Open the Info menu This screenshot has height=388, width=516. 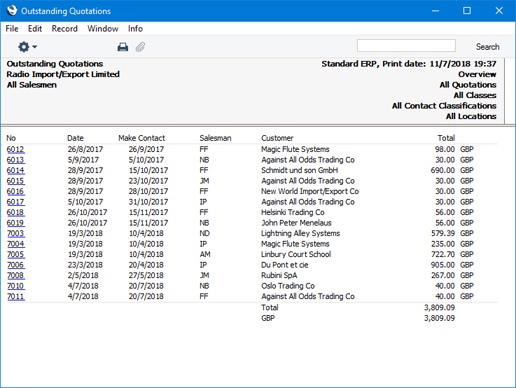click(135, 29)
